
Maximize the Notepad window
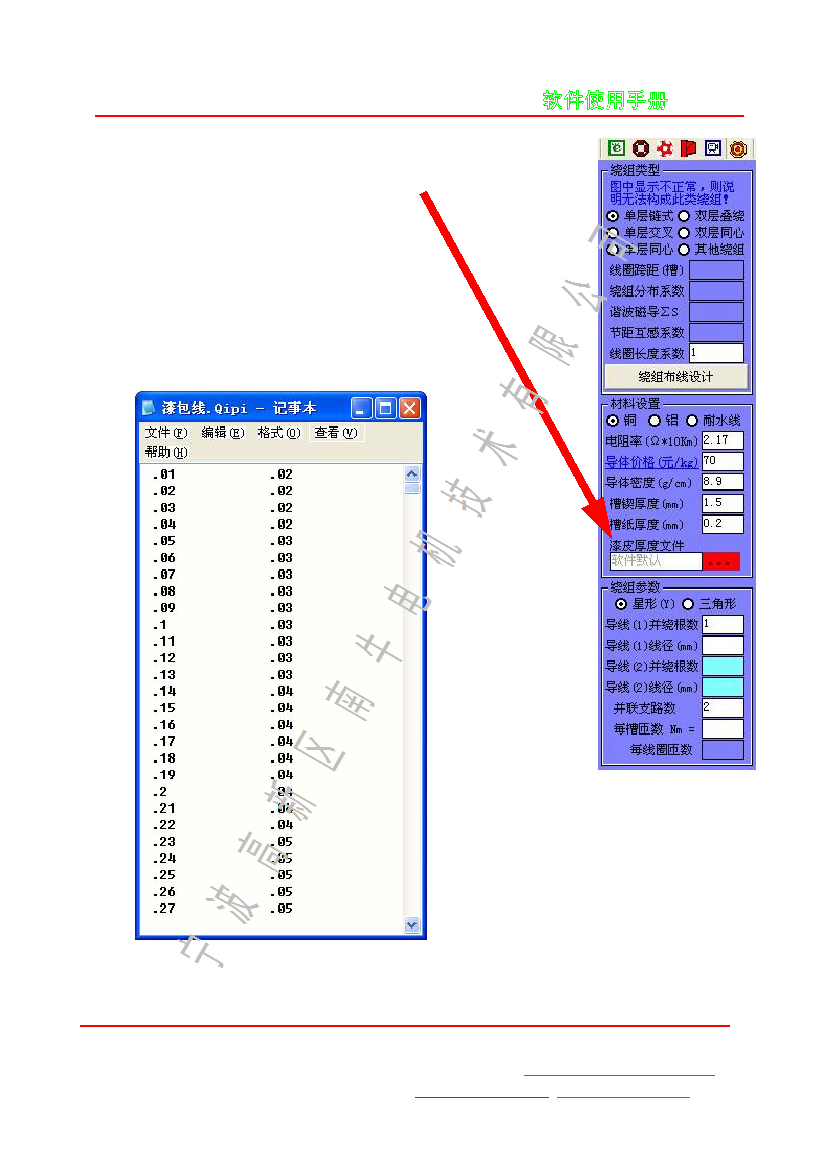pos(385,408)
